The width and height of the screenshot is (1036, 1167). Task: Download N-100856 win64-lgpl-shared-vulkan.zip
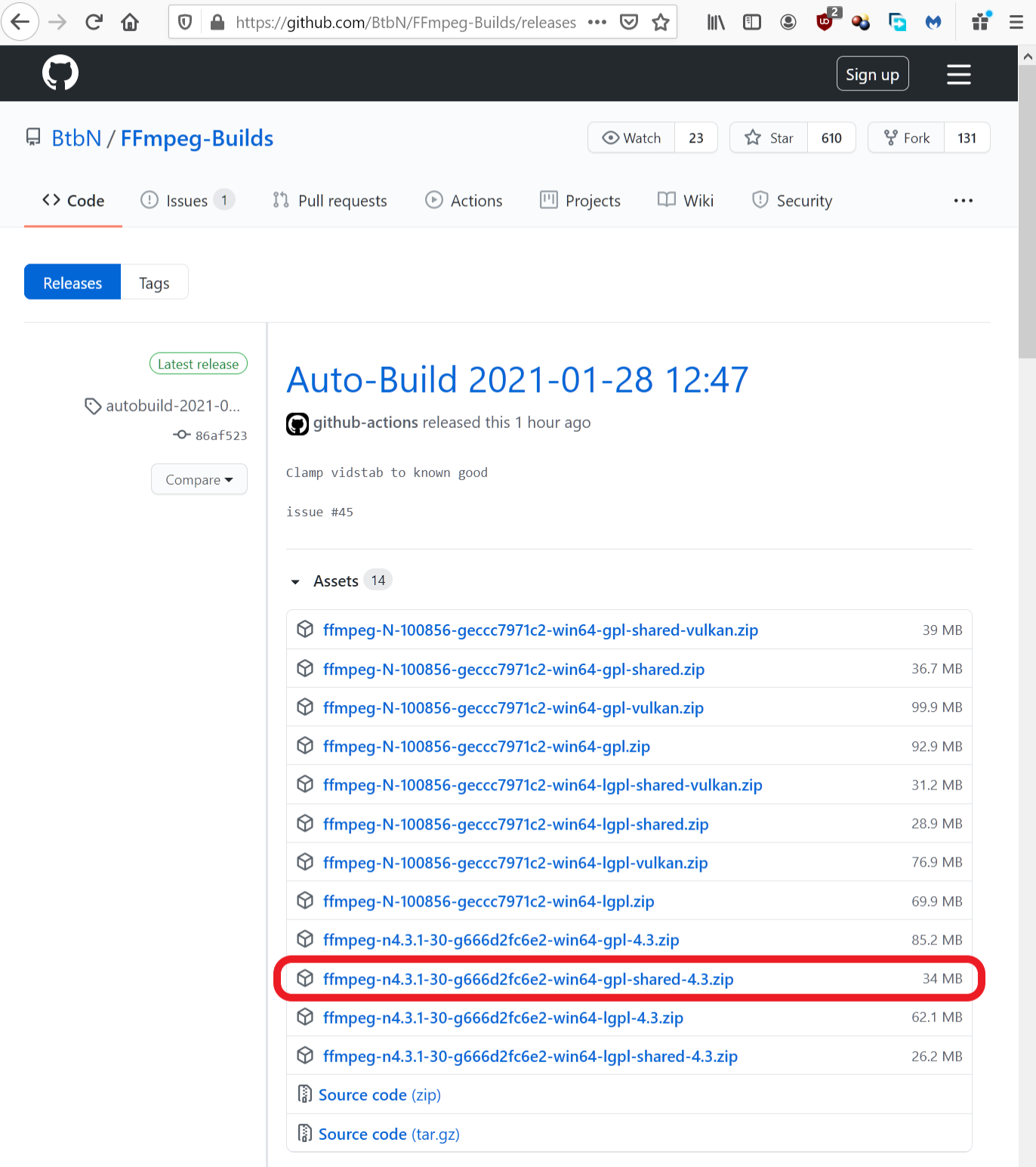coord(543,785)
